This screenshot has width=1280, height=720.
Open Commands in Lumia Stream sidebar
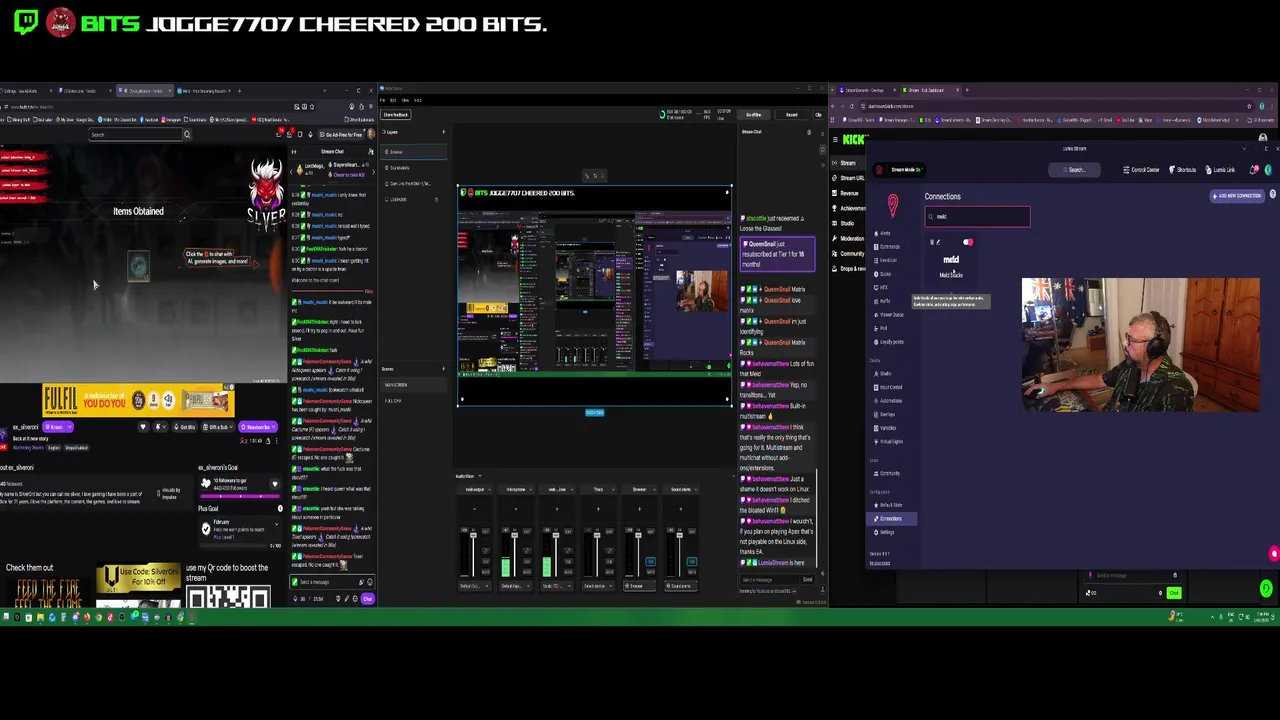tap(887, 246)
